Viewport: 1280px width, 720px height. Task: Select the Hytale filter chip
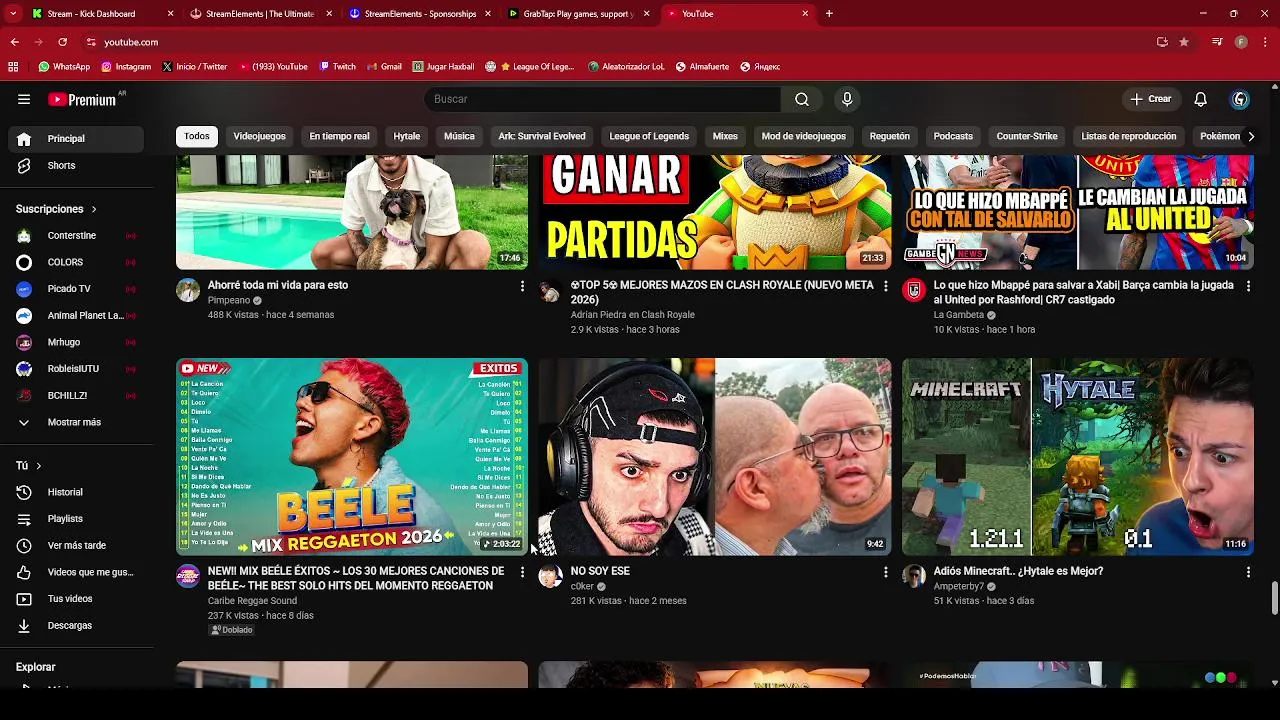coord(406,136)
